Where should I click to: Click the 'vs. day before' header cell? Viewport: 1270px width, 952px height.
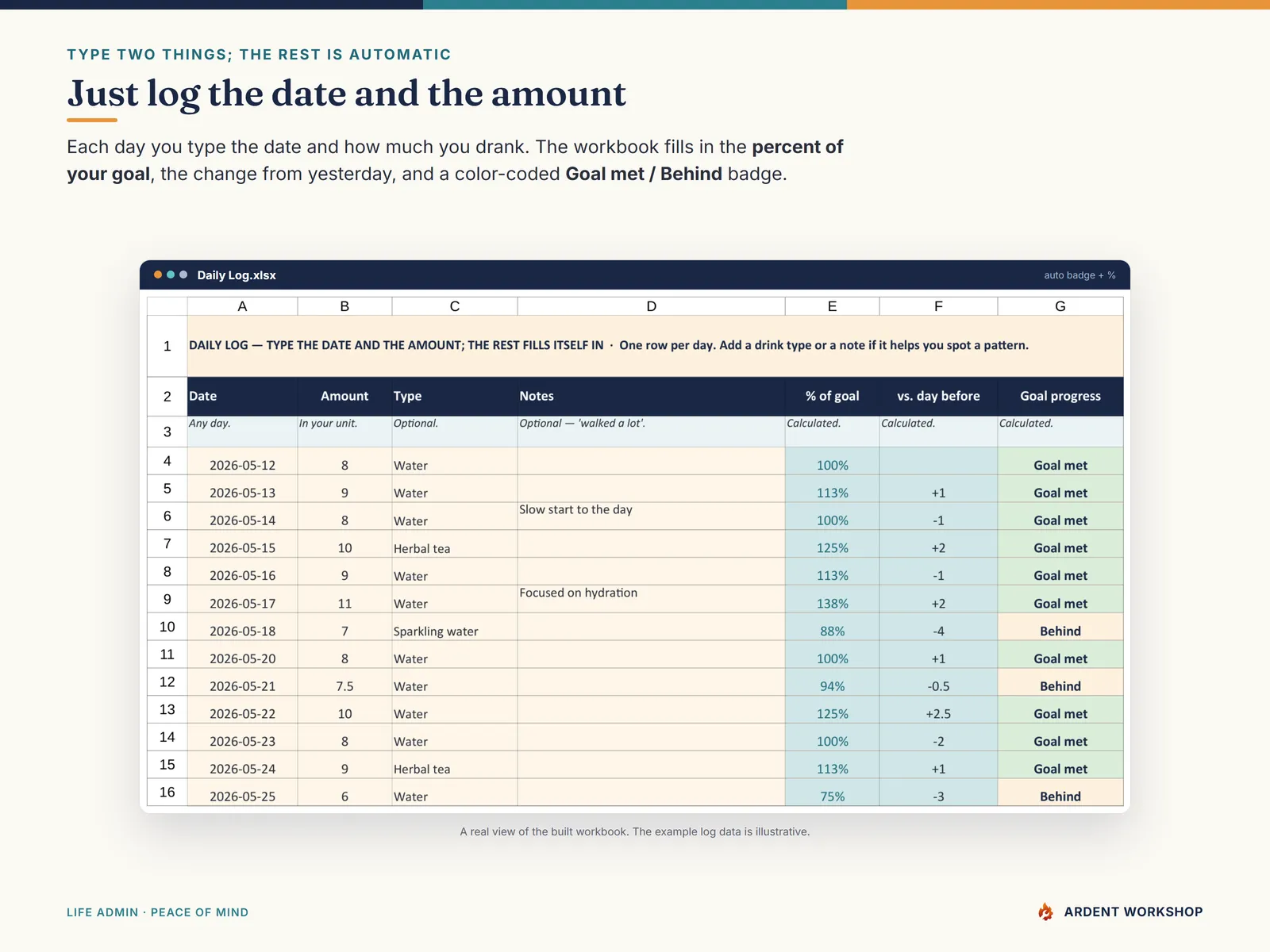pyautogui.click(x=938, y=396)
